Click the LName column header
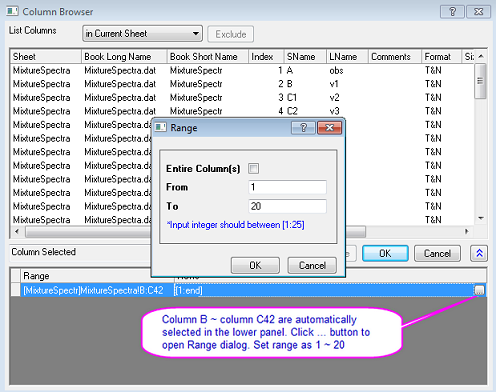 tap(347, 57)
